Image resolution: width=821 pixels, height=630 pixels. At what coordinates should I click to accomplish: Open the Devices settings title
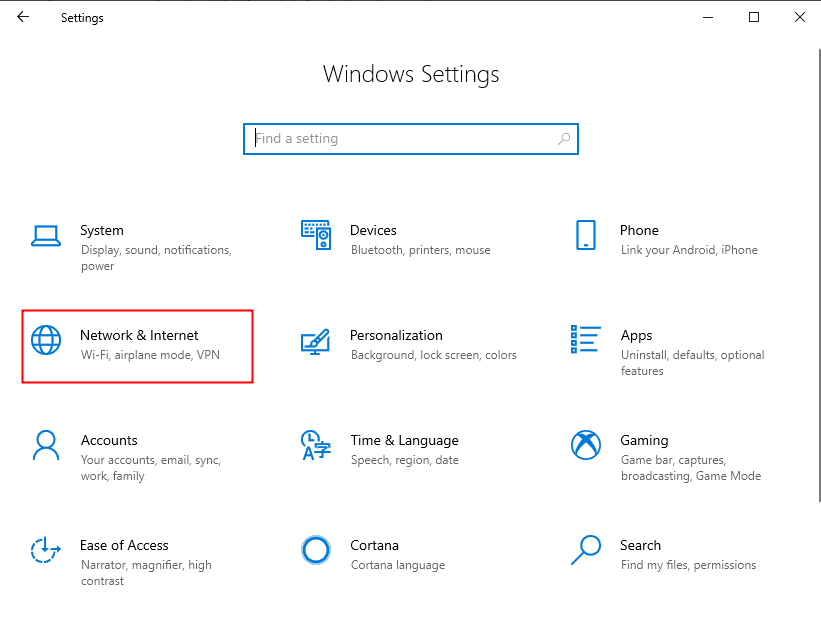(x=373, y=230)
